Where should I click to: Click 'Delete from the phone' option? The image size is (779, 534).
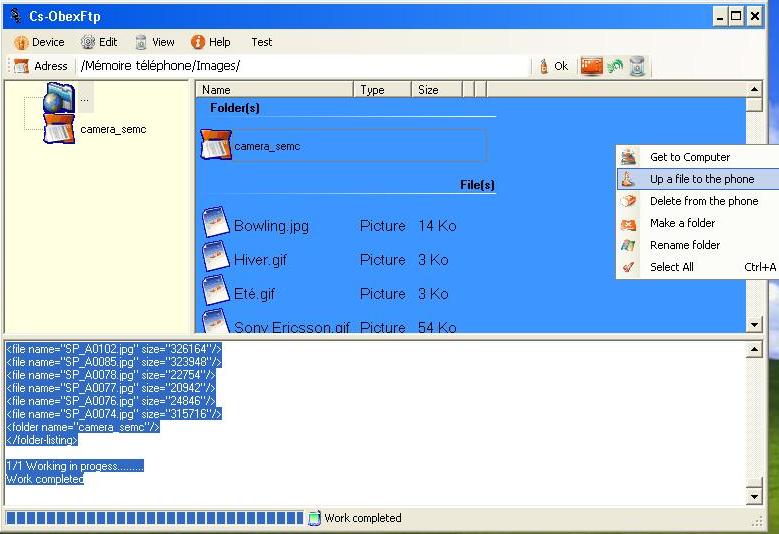(x=703, y=201)
